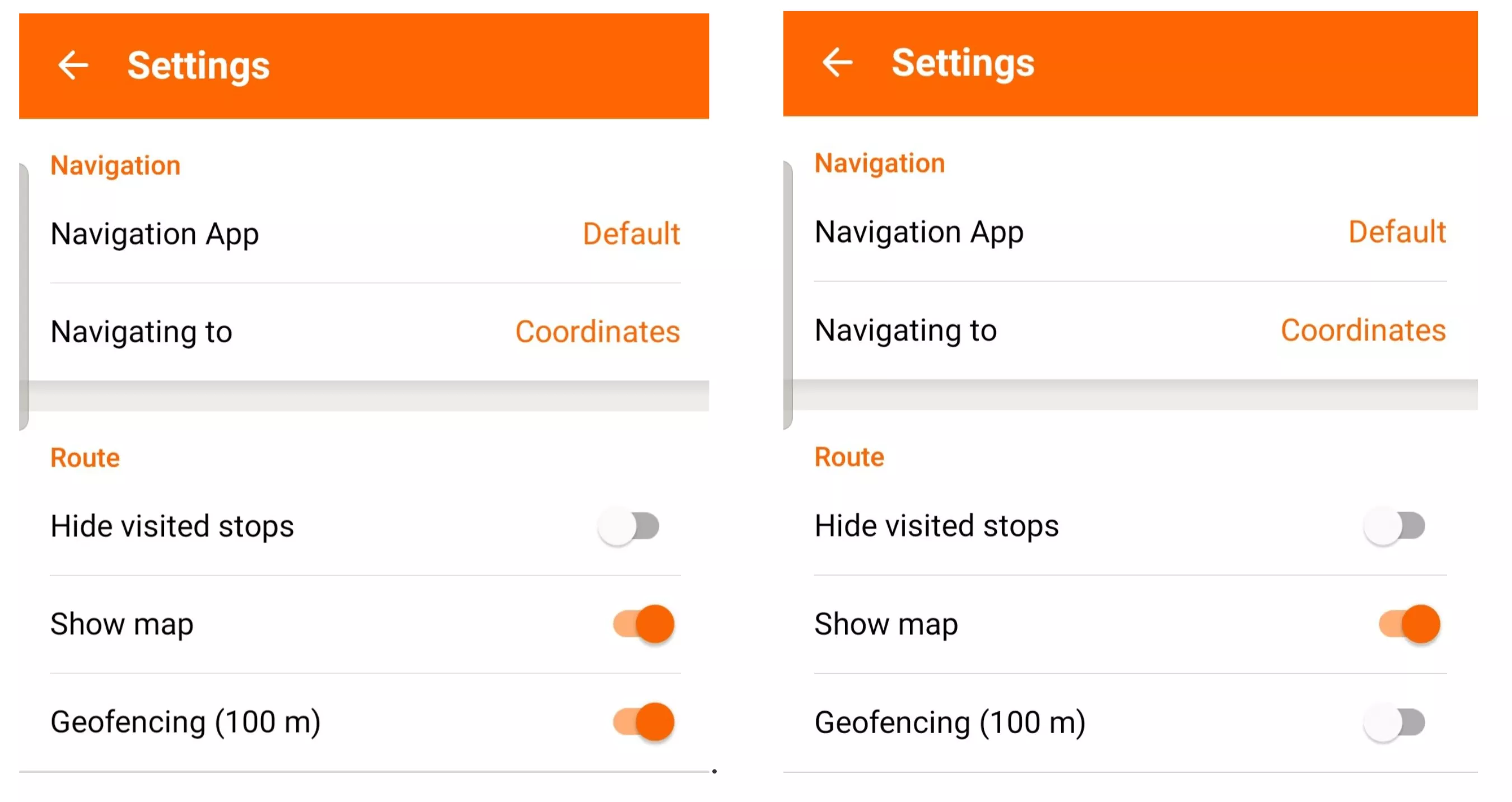Select the Coordinates value in the left panel

tap(597, 332)
